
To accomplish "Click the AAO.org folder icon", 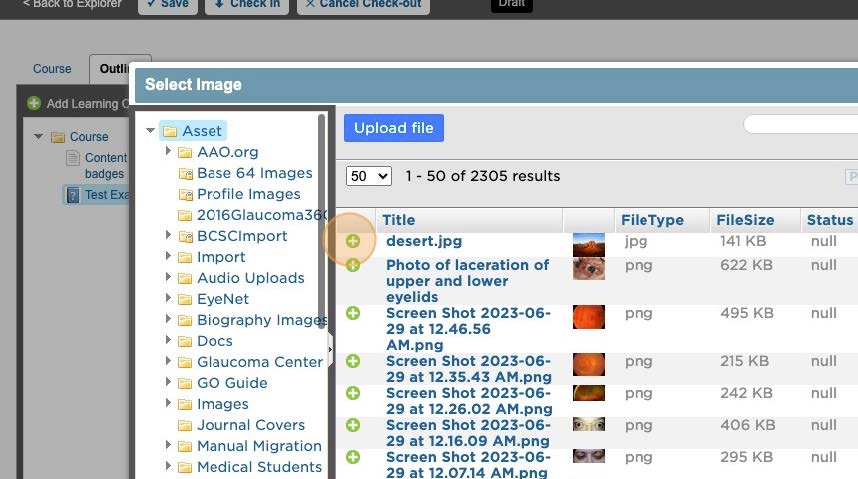I will [x=185, y=152].
